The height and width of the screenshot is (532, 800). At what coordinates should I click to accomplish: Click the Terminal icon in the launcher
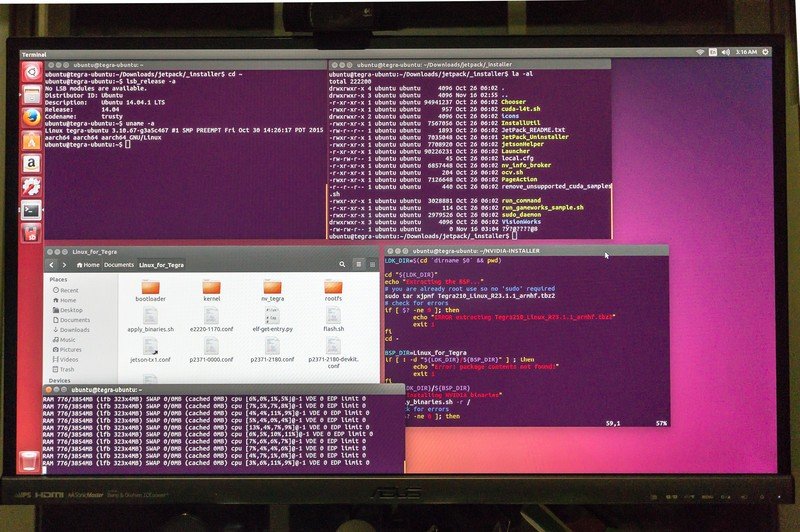(32, 210)
